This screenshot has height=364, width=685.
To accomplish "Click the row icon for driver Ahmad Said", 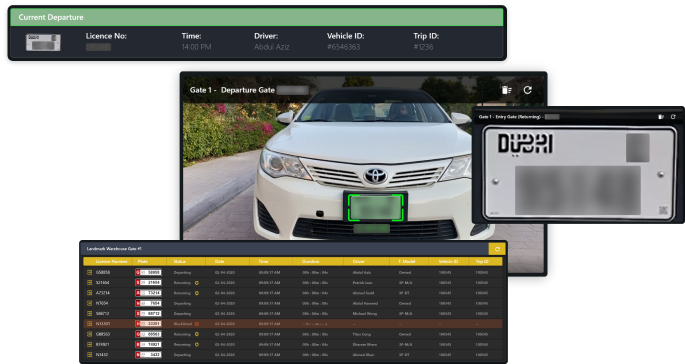I will [x=89, y=293].
